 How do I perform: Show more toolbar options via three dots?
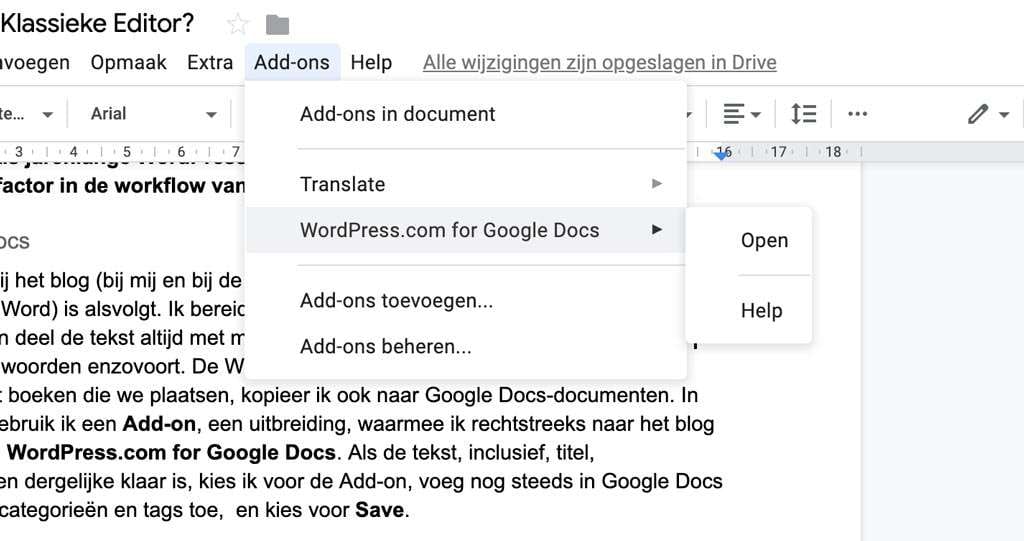tap(857, 114)
